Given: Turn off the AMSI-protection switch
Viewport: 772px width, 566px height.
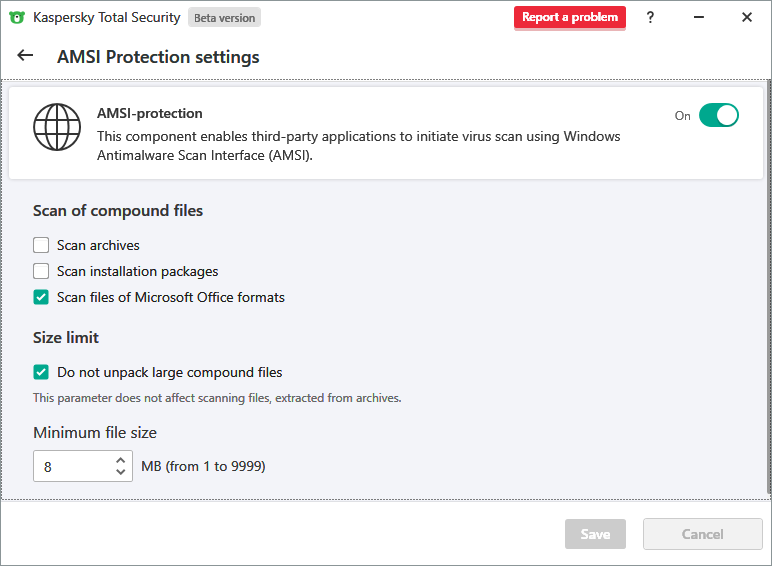Looking at the screenshot, I should tap(718, 115).
